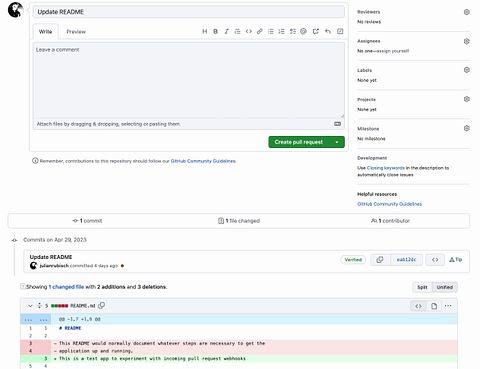Click the last square icon in comment toolbar
Image resolution: width=480 pixels, height=369 pixels.
(x=340, y=31)
